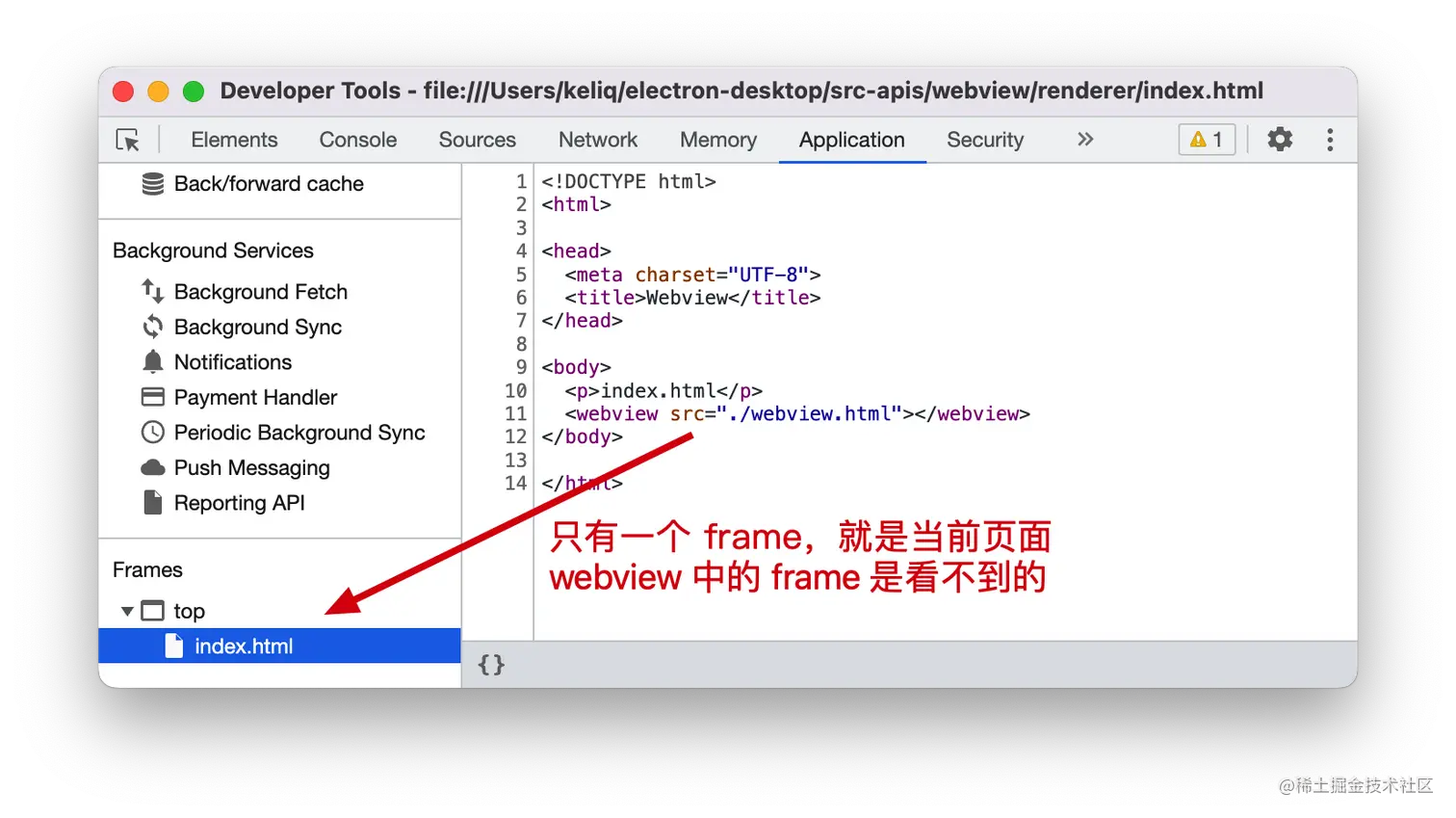The width and height of the screenshot is (1456, 818).
Task: Select the index.html frame document
Action: click(x=279, y=646)
